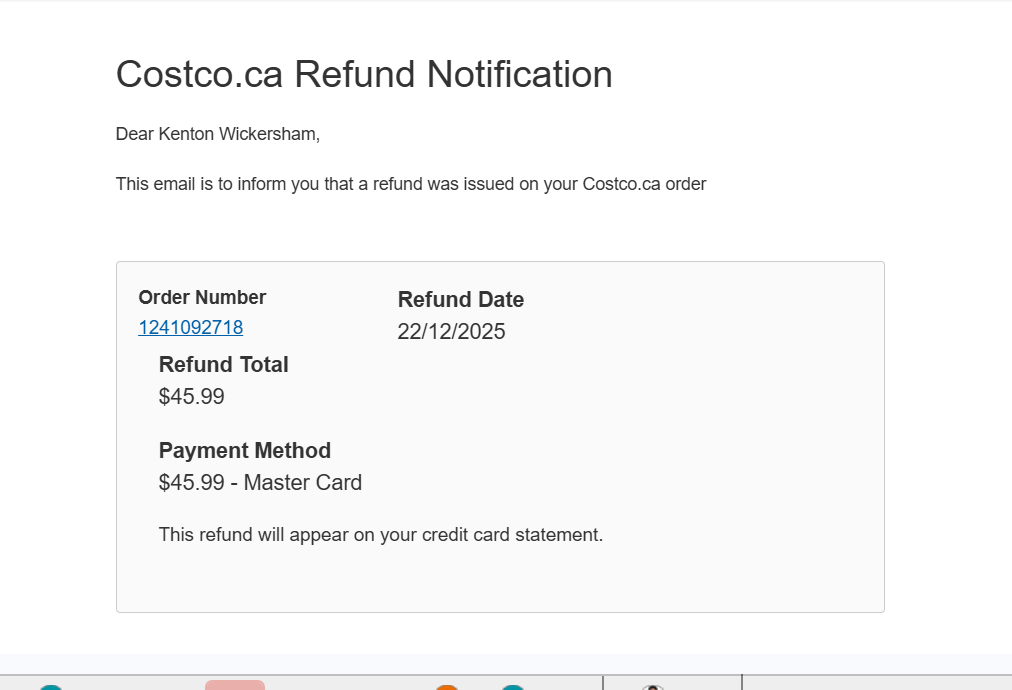Click the pink button at bottom edge
The height and width of the screenshot is (690, 1012).
click(x=235, y=685)
